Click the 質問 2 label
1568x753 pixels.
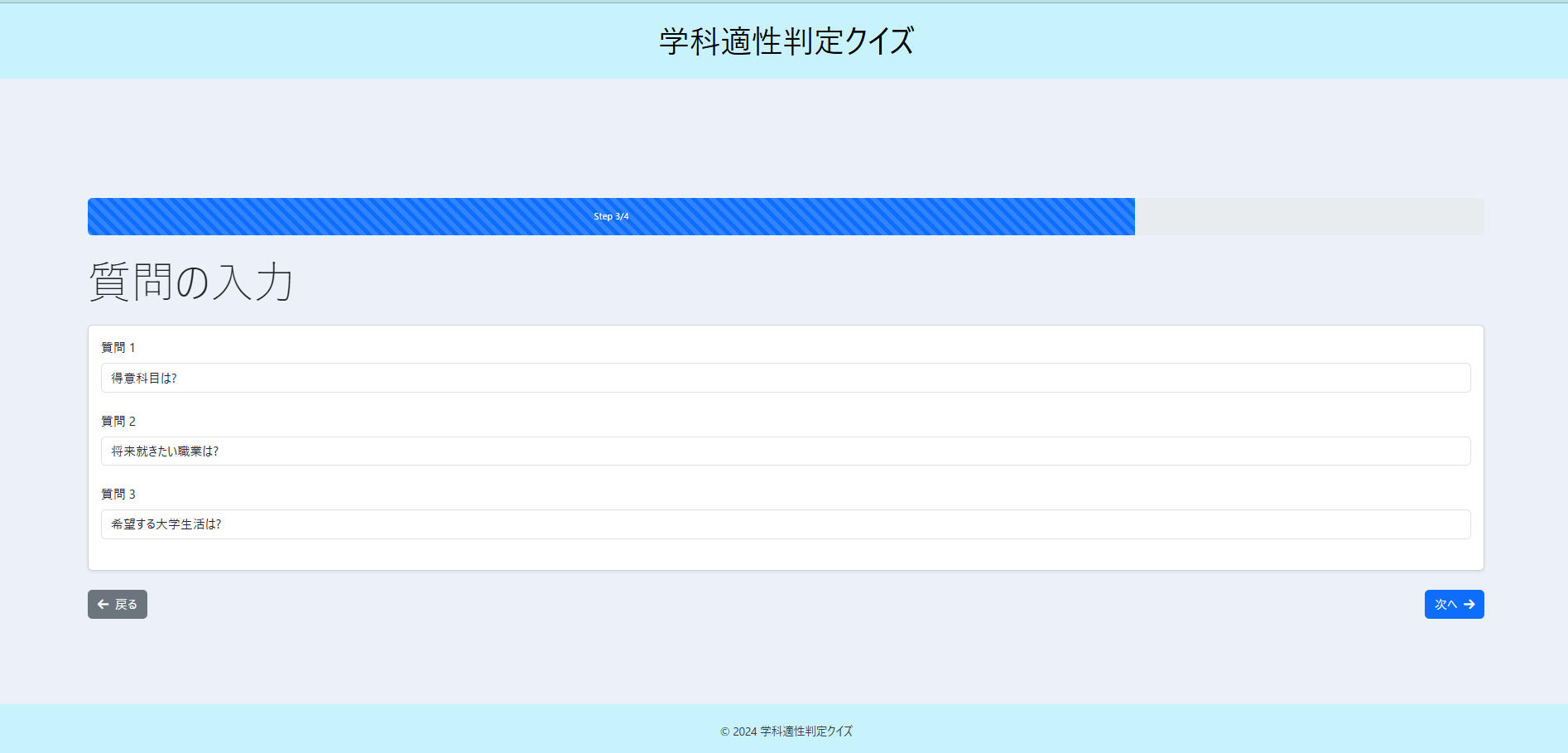coord(118,420)
